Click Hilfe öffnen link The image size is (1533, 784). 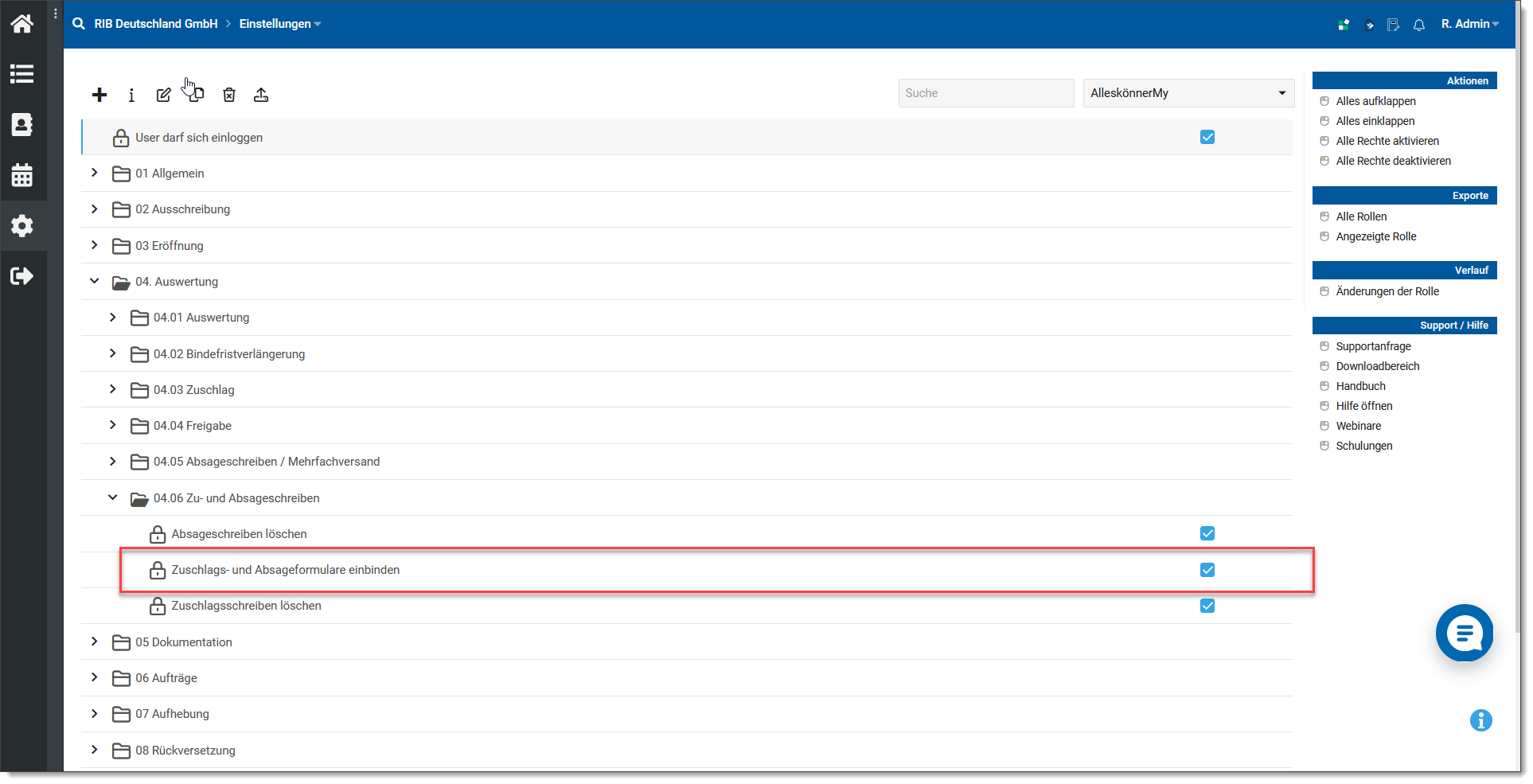pyautogui.click(x=1364, y=406)
